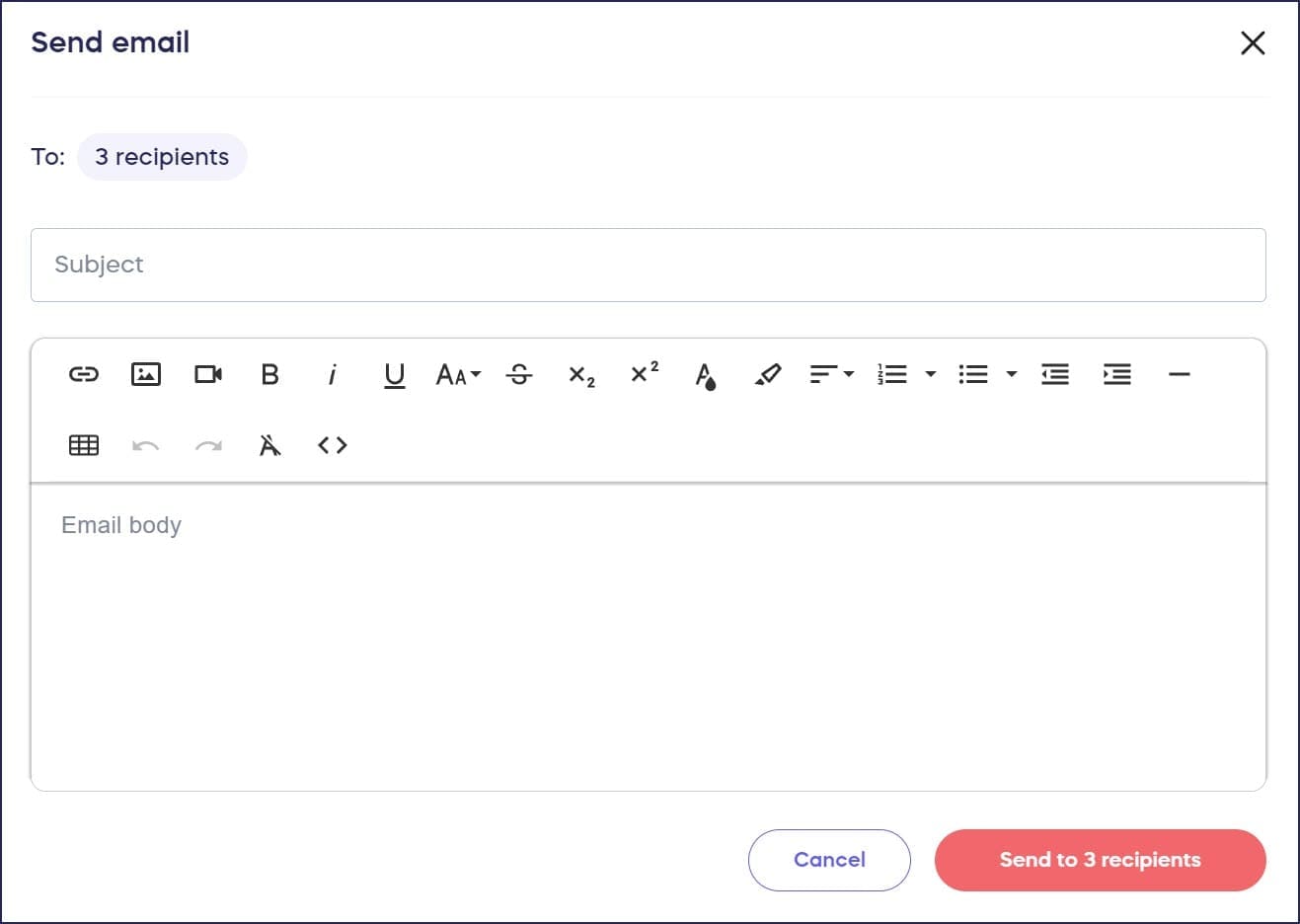
Task: Toggle underline formatting
Action: [394, 374]
